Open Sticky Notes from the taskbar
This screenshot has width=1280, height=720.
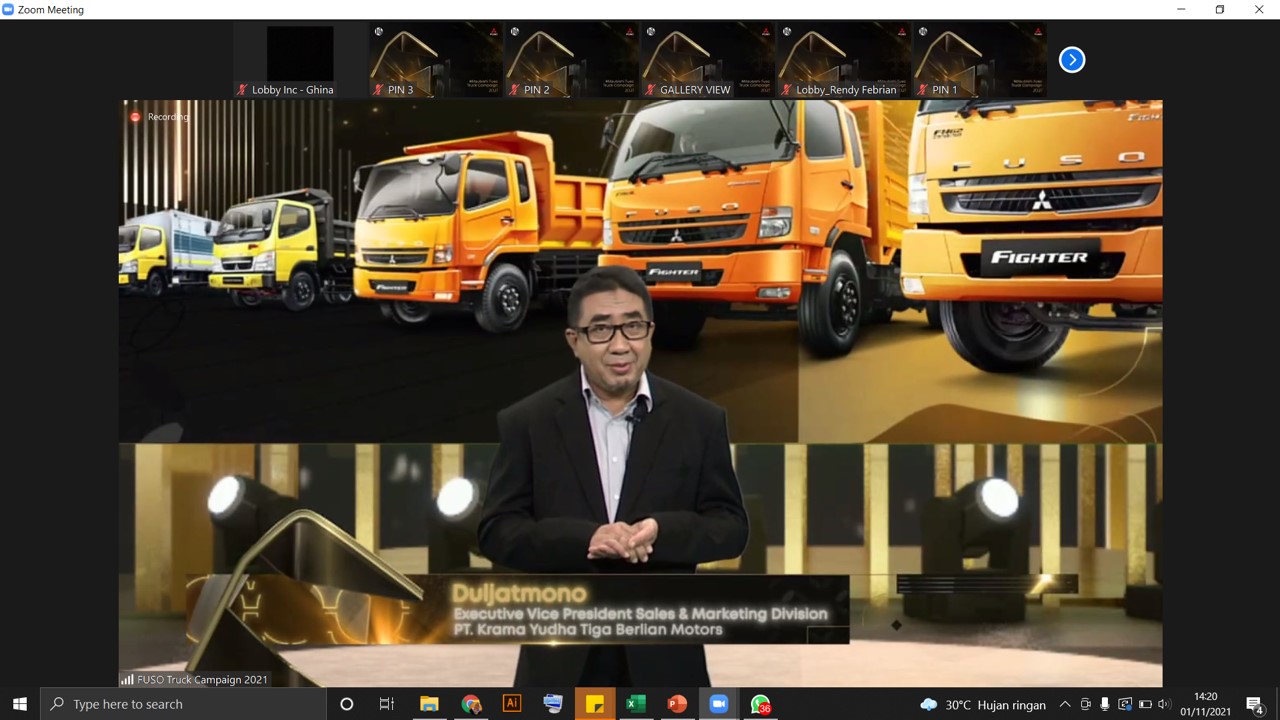coord(594,704)
